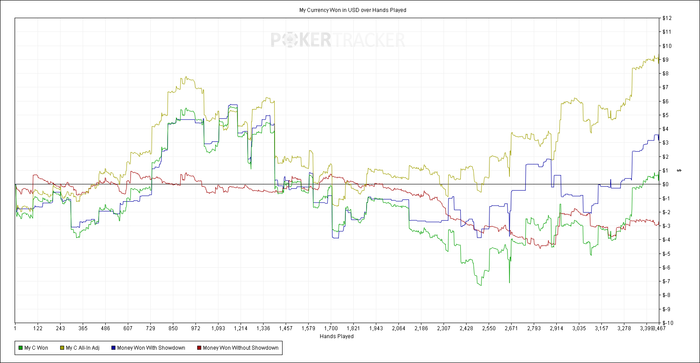Click the 2,307 hands x-axis tick label
This screenshot has width=700, height=363.
coord(444,329)
